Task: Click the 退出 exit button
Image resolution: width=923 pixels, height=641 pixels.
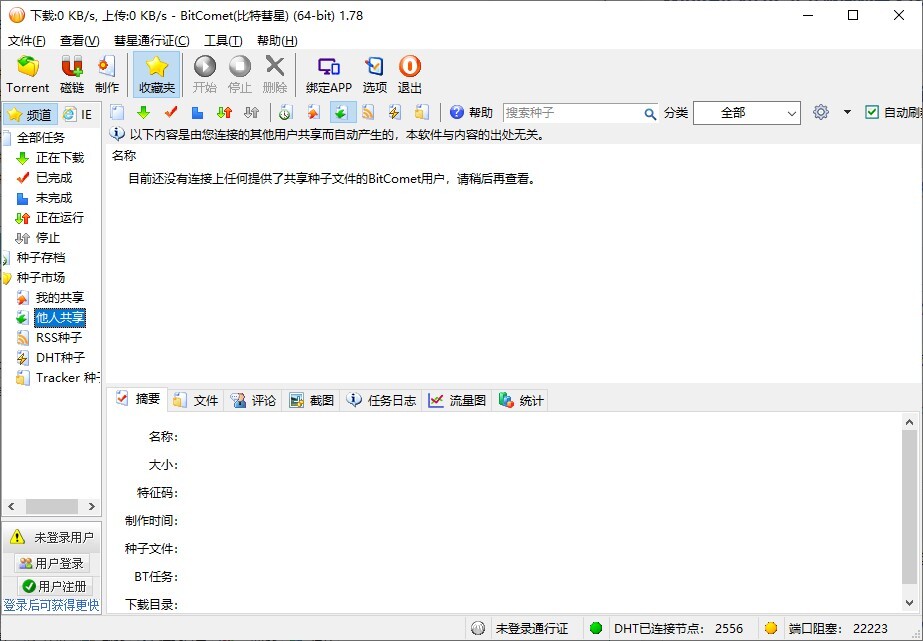Action: click(410, 75)
